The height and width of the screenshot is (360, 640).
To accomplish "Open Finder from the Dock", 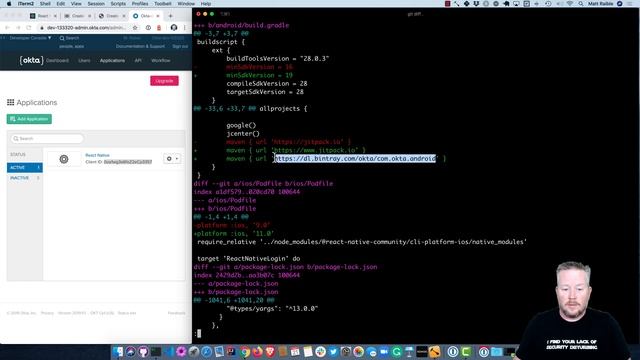I will pyautogui.click(x=118, y=351).
